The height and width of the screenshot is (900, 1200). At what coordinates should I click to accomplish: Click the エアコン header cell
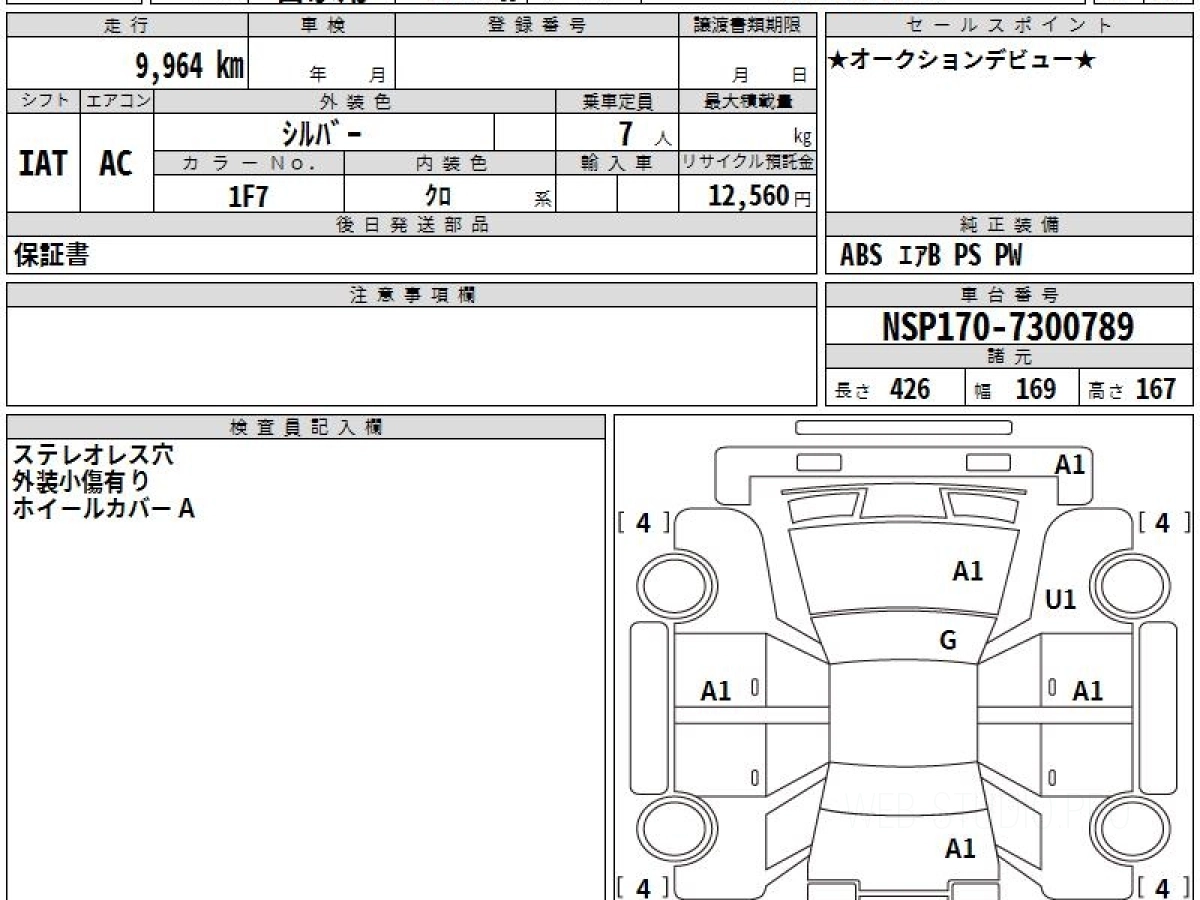pos(118,101)
